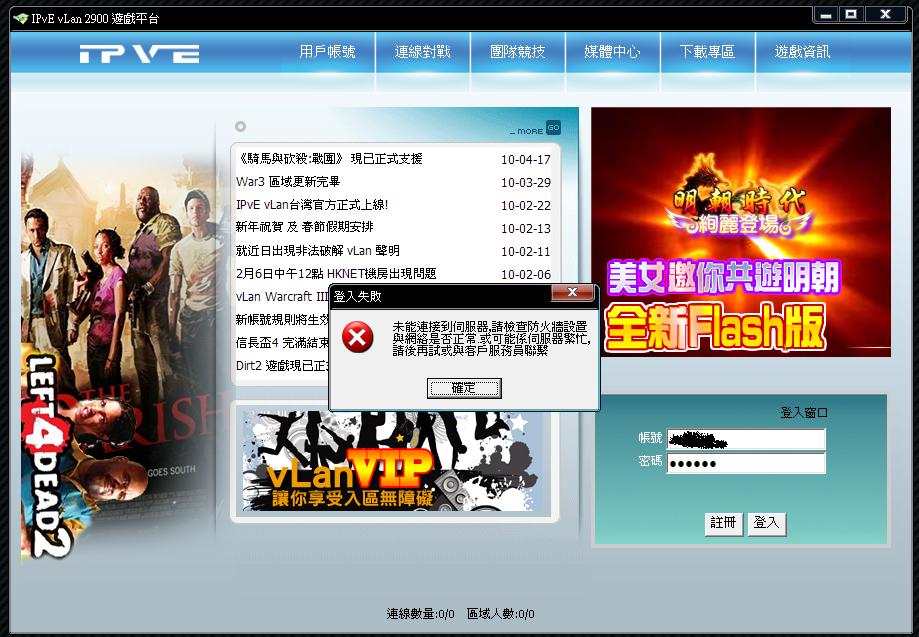This screenshot has height=637, width=919.
Task: Click the Left 4 Dead 2 poster
Action: click(x=117, y=355)
